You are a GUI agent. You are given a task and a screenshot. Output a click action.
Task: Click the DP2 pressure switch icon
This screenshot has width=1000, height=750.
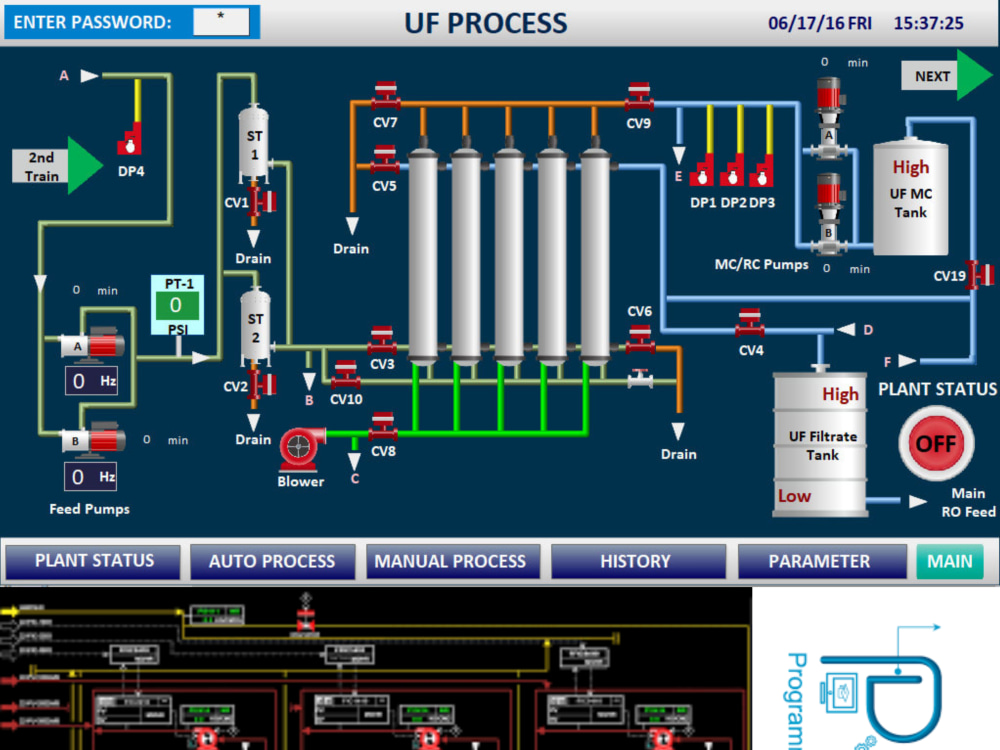(732, 170)
